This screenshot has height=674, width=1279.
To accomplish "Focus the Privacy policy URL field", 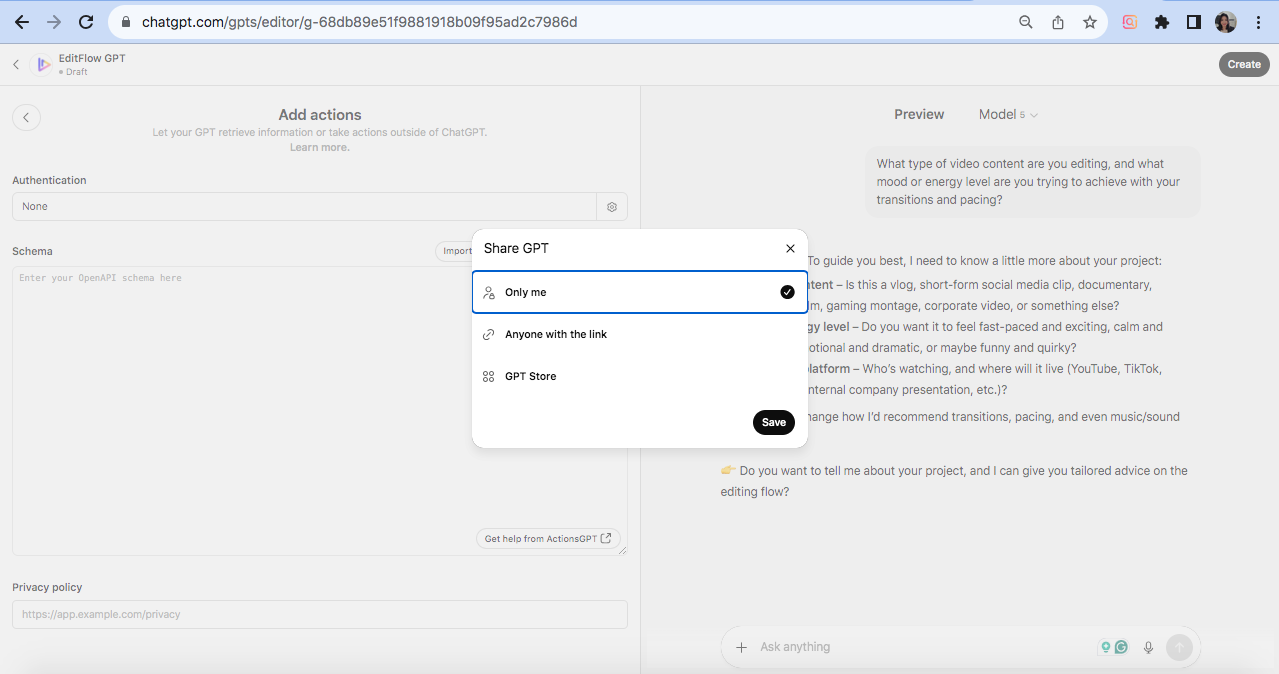I will pos(320,614).
